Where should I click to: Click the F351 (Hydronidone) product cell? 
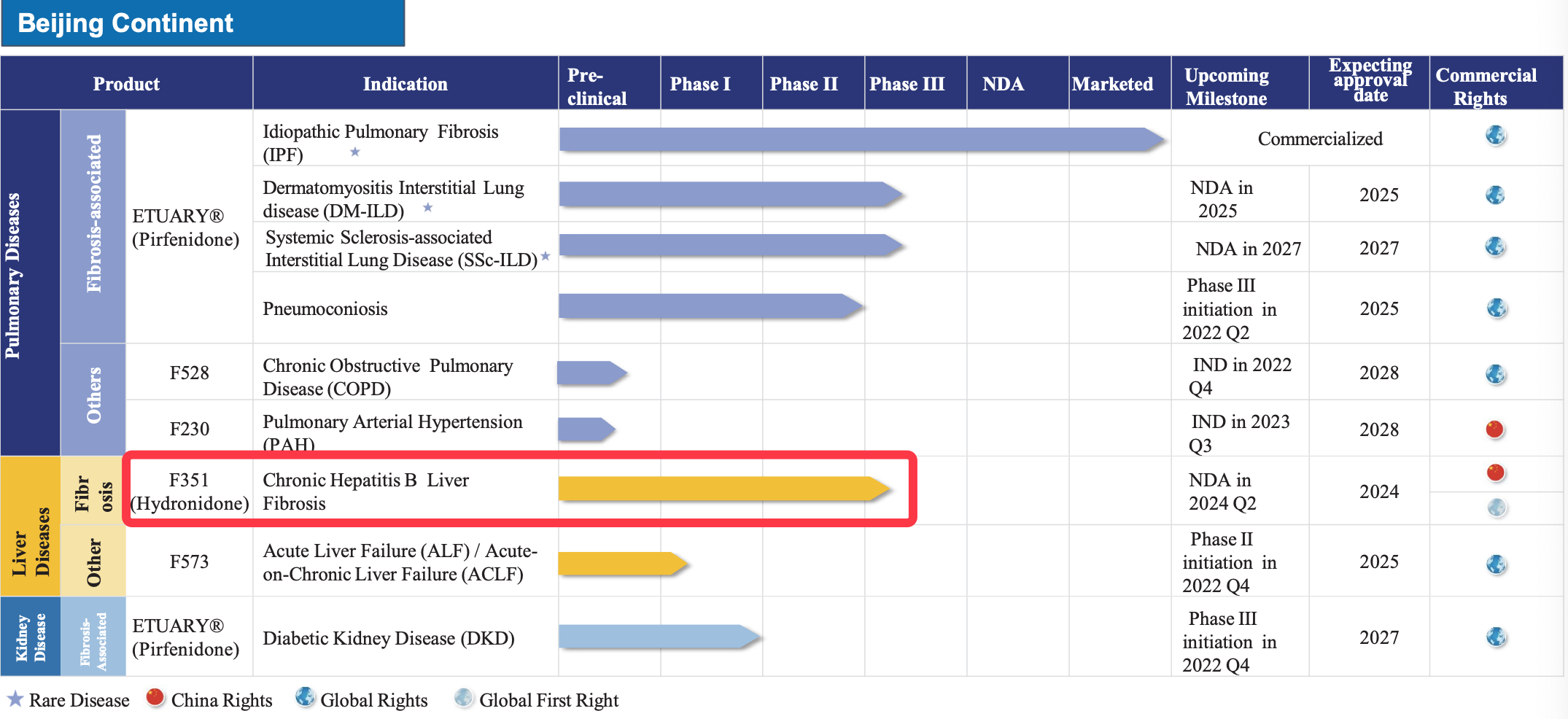190,491
